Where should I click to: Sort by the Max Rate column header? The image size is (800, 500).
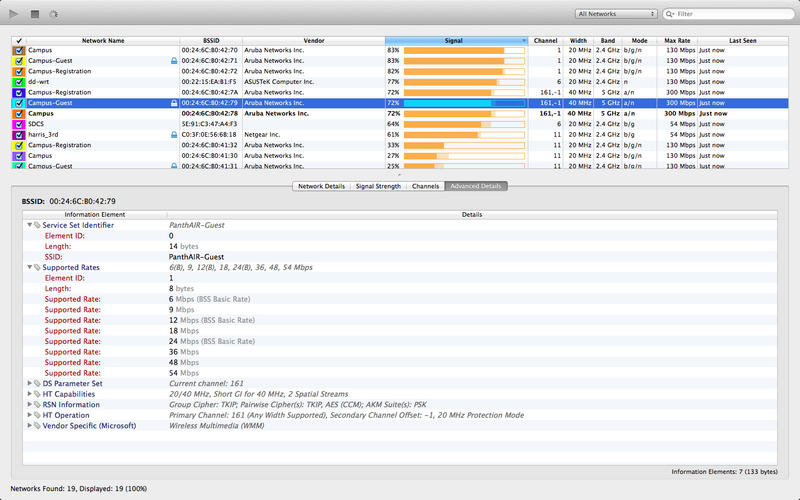[x=677, y=41]
